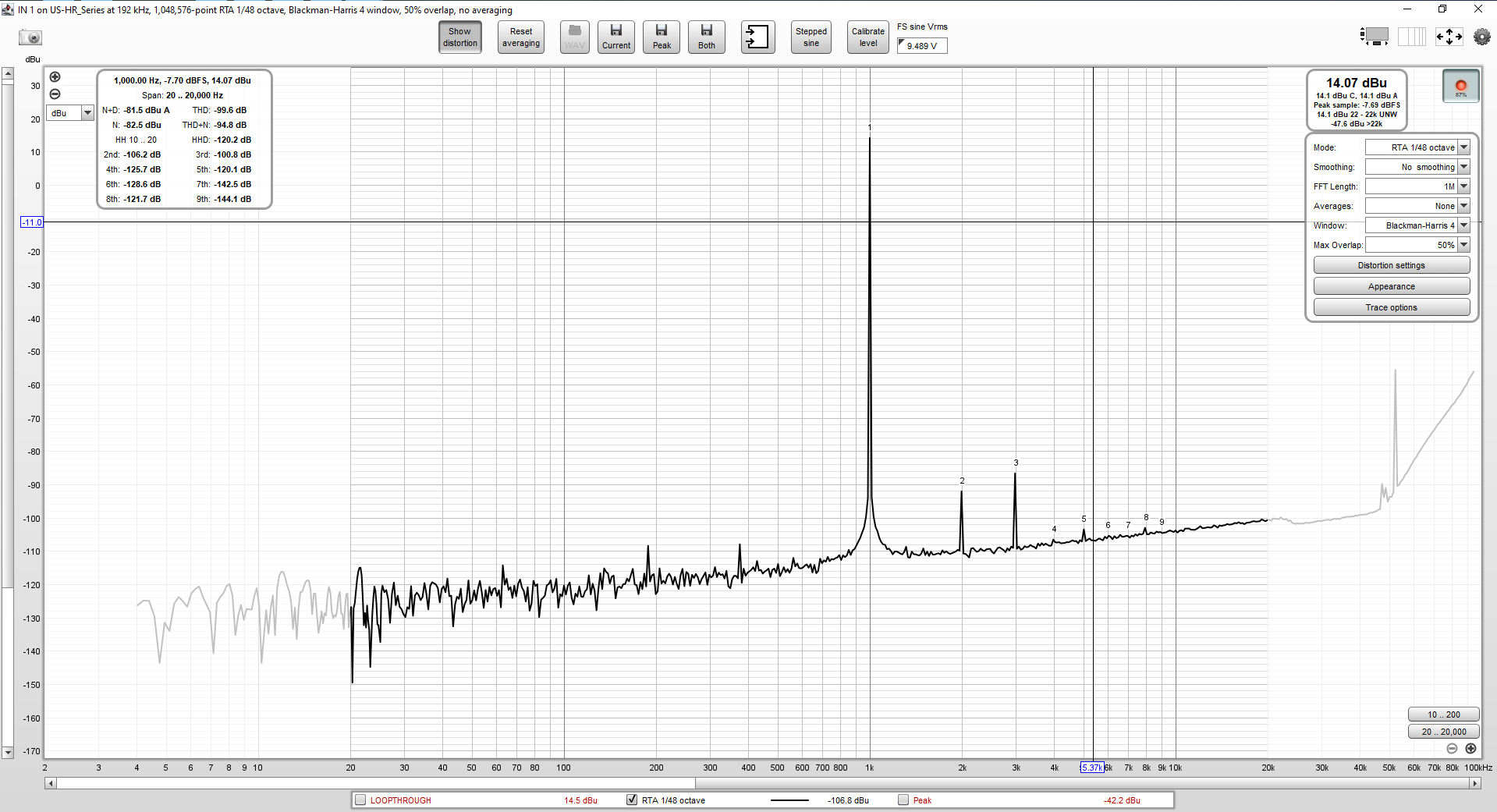Screen dimensions: 1497x812
Task: Click the -42.2 dBu Peak legend value
Action: click(x=1122, y=800)
